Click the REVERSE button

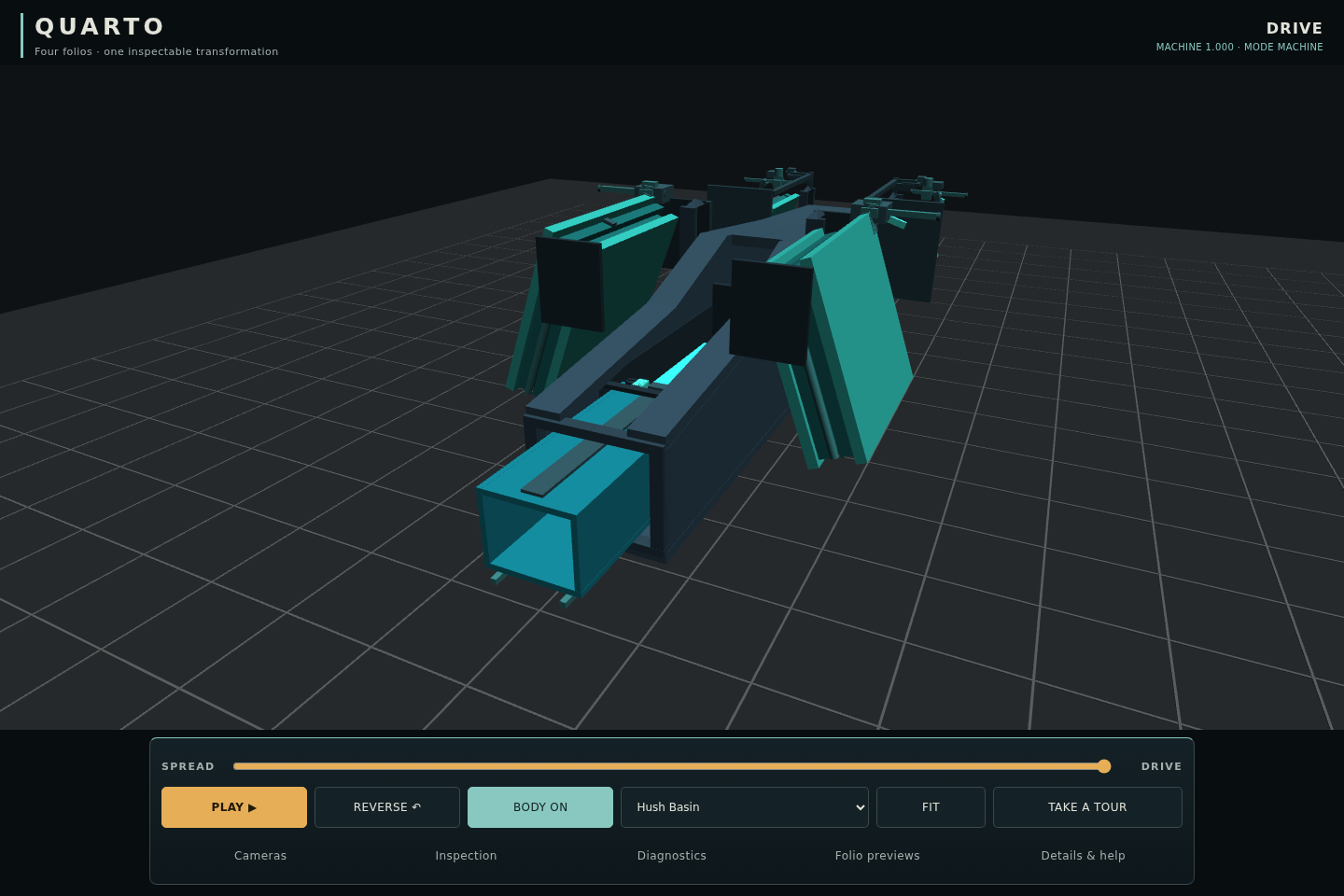(x=387, y=807)
